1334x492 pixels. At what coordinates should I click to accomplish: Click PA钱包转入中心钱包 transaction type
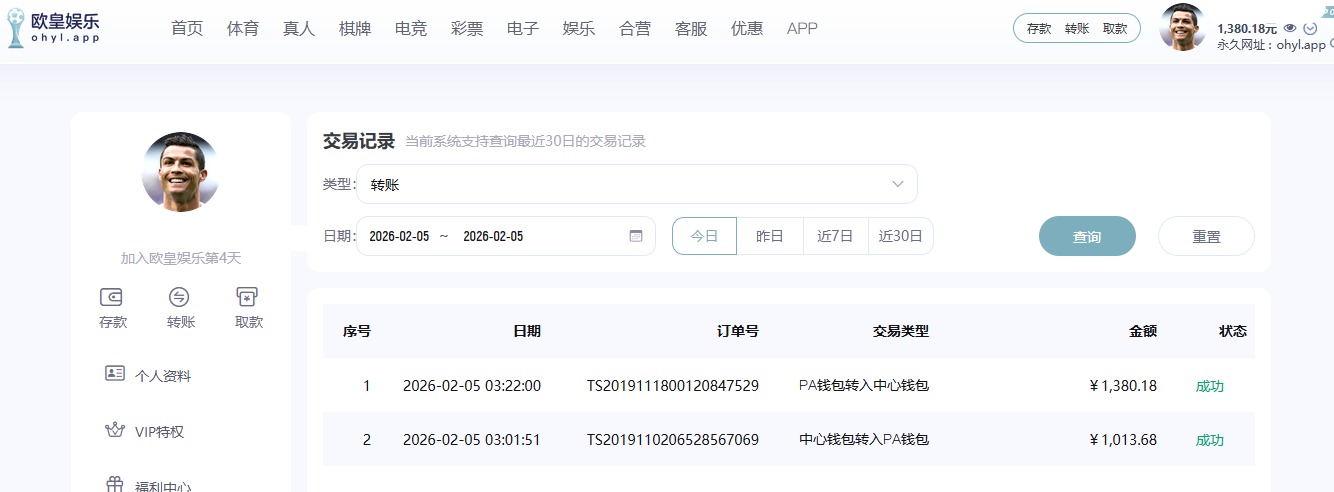click(x=864, y=385)
